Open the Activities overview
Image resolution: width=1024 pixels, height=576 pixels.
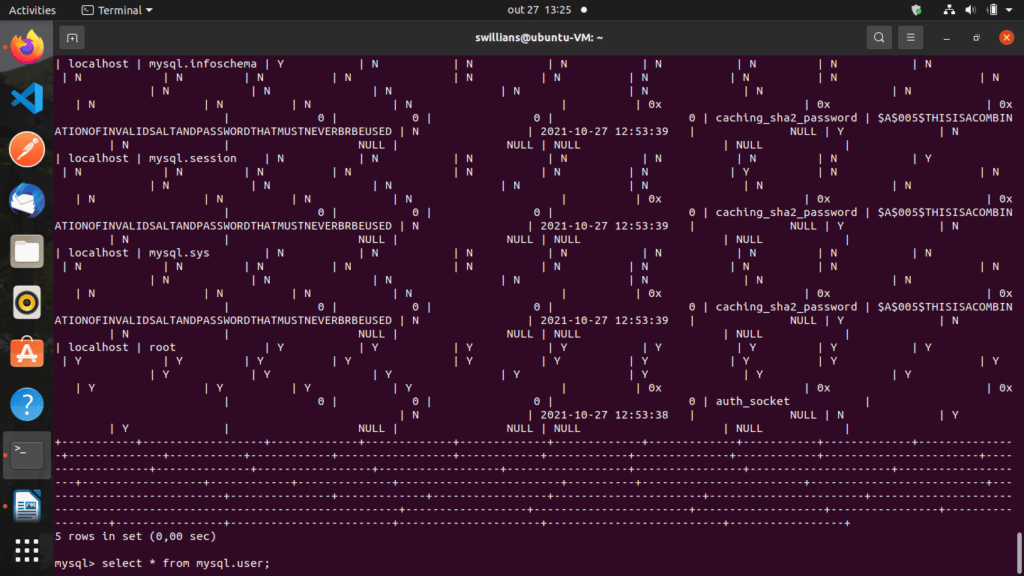pyautogui.click(x=32, y=10)
